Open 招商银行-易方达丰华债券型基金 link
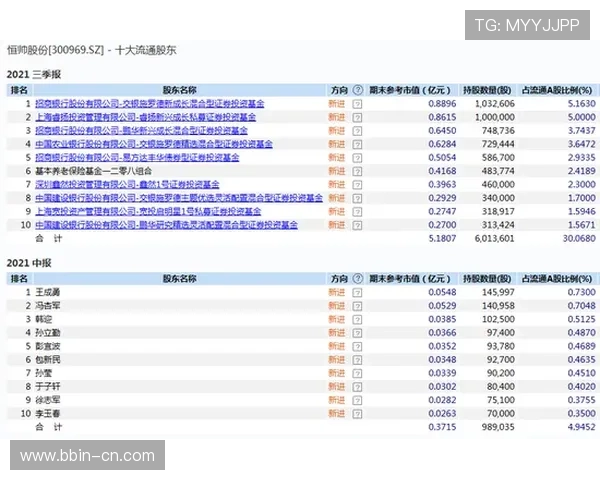The image size is (600, 480). [137, 157]
